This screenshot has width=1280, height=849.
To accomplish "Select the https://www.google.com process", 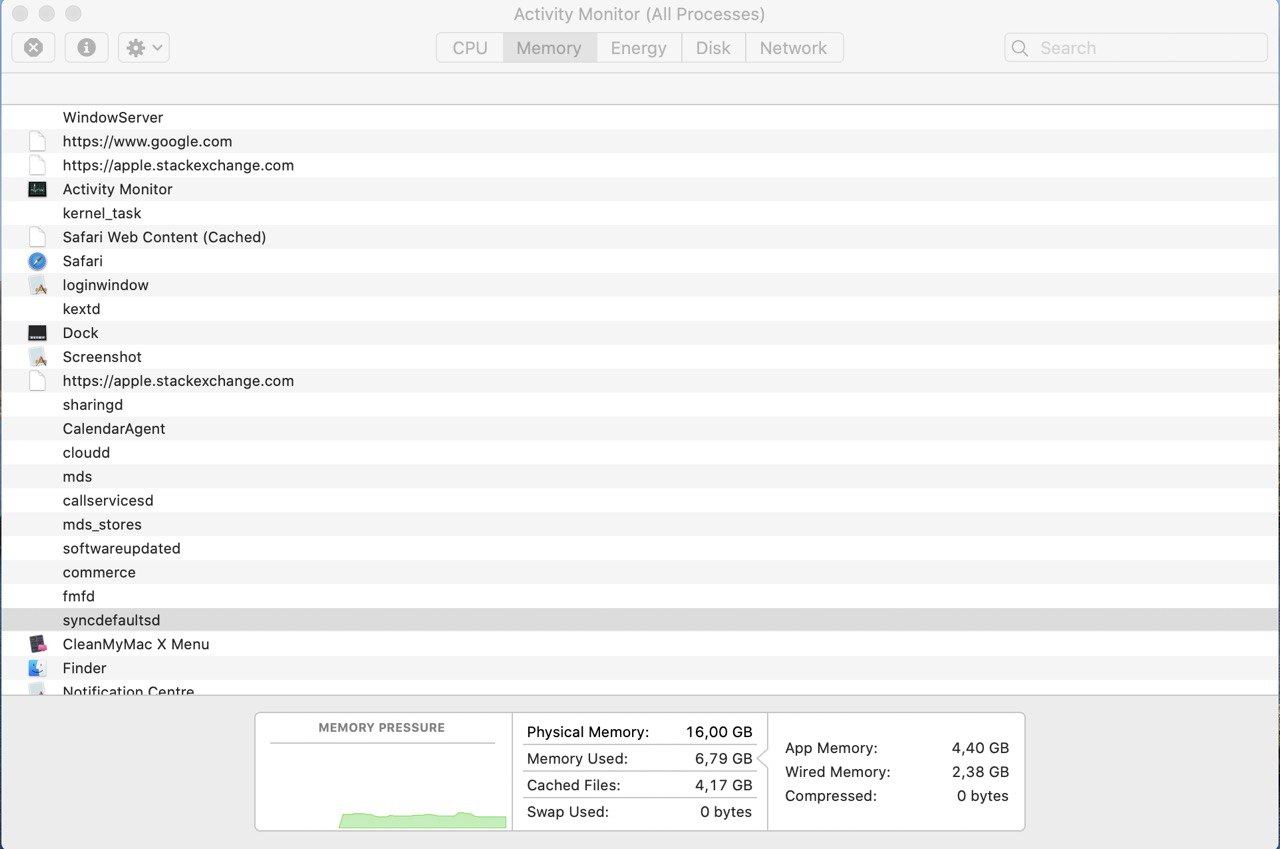I will tap(147, 141).
